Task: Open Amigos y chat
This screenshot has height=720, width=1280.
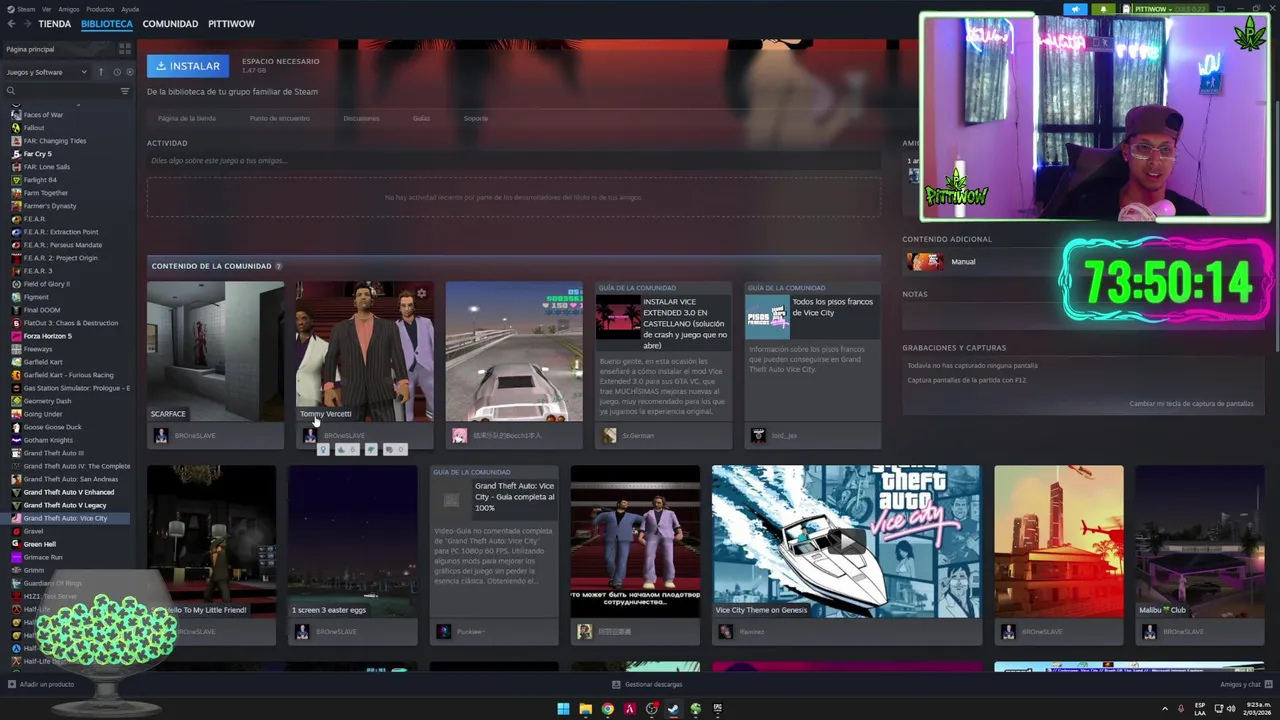Action: (x=1245, y=685)
